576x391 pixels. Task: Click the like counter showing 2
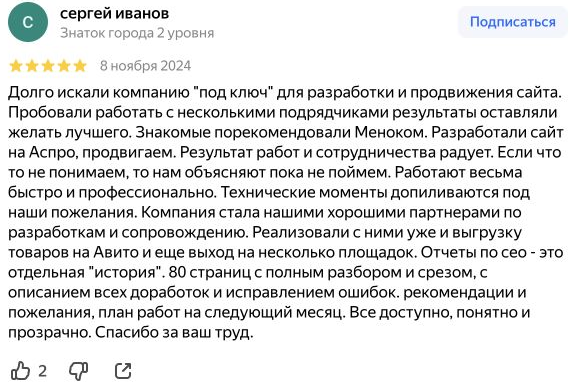click(x=43, y=371)
